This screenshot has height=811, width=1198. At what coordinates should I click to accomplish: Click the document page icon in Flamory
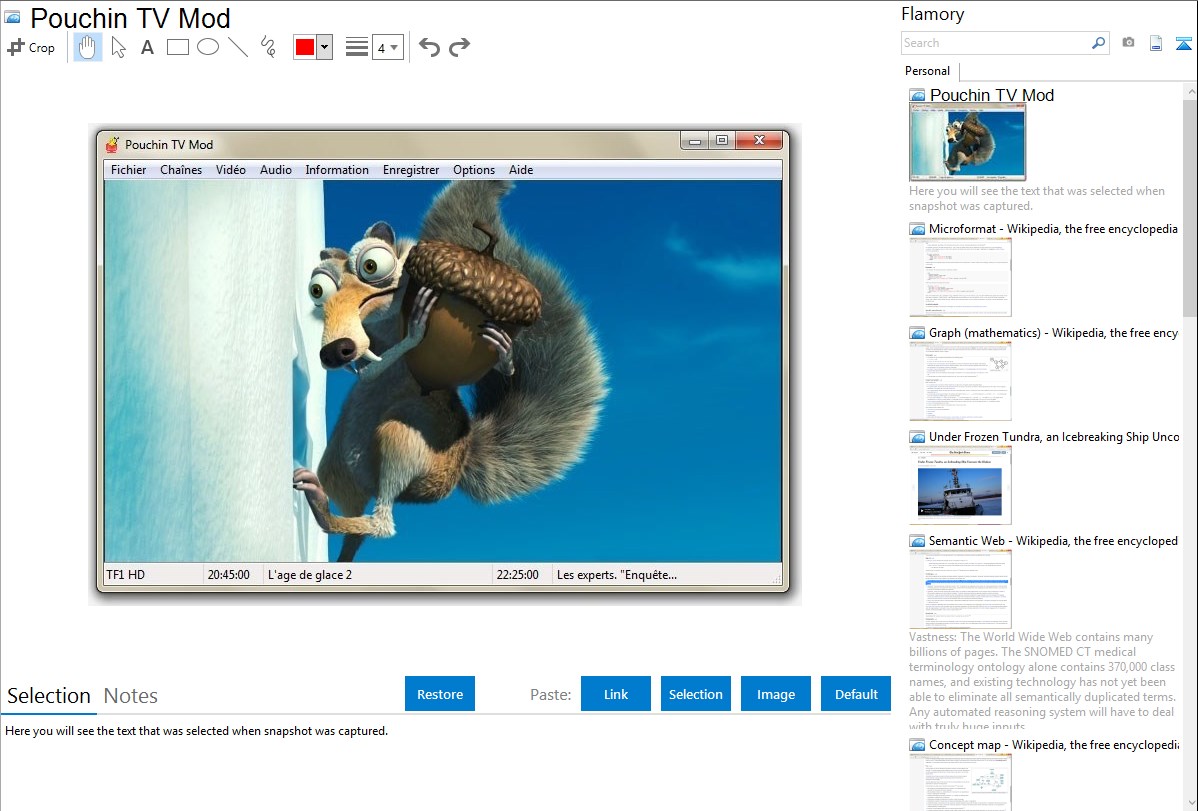pos(1156,43)
